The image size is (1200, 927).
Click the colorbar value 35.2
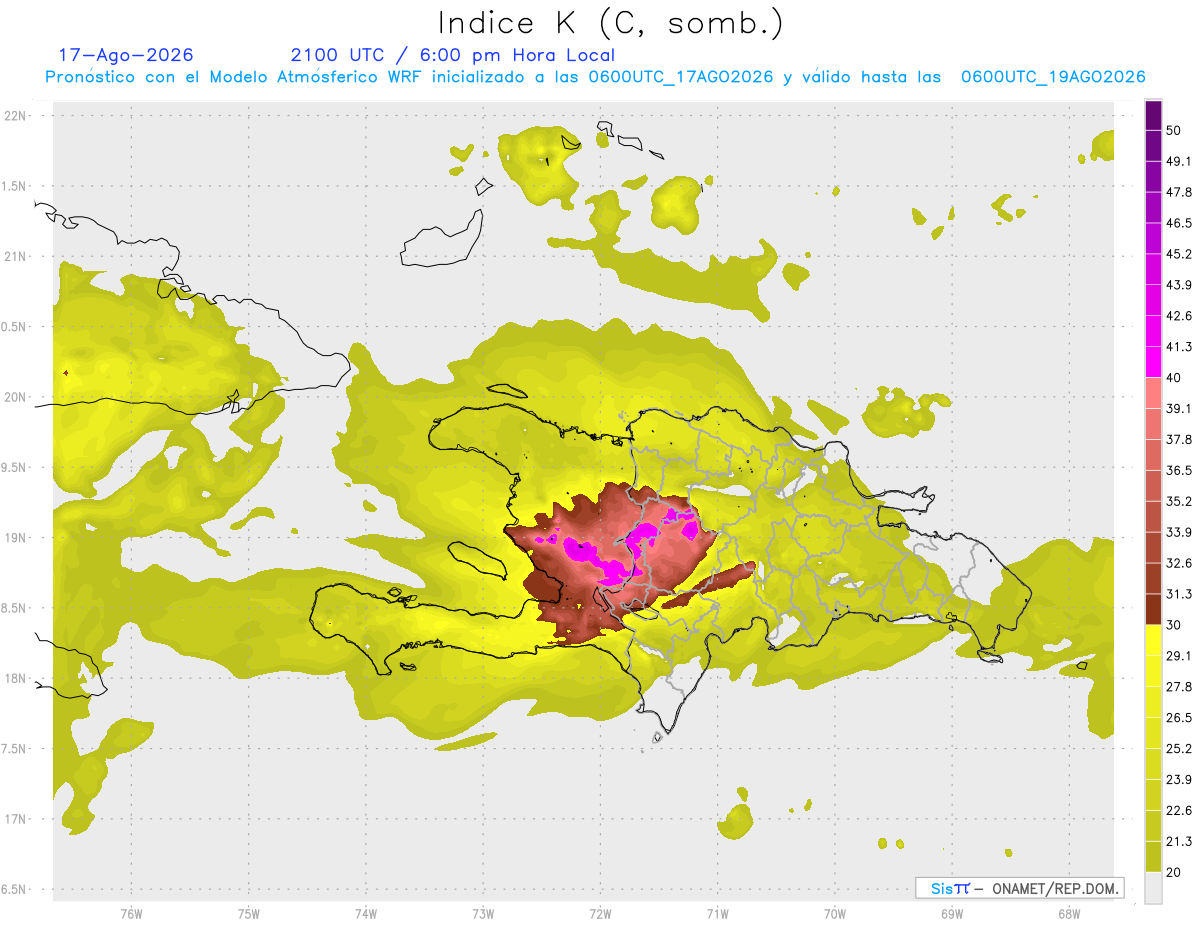click(x=1179, y=501)
